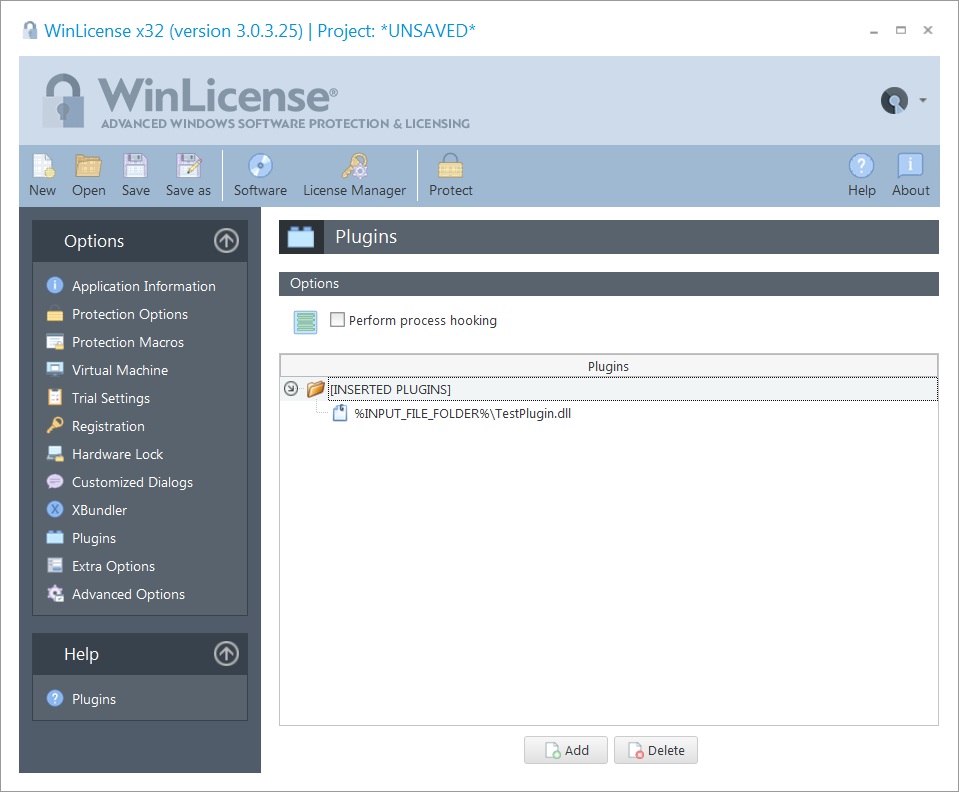This screenshot has width=959, height=792.
Task: Create a New project from toolbar
Action: tap(43, 175)
